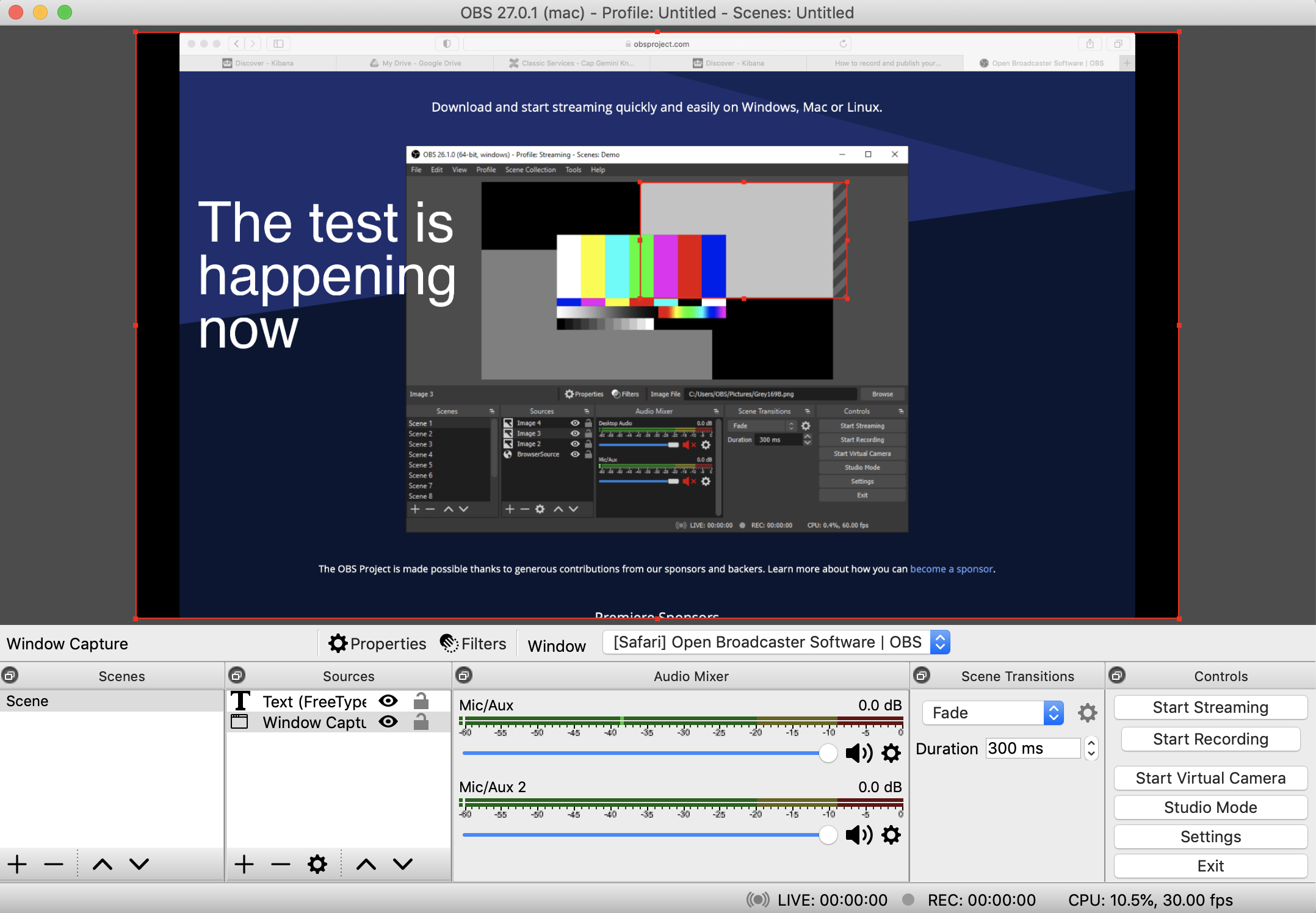This screenshot has width=1316, height=913.
Task: Click the 'REC: 00:00:00' status text
Action: pos(982,900)
